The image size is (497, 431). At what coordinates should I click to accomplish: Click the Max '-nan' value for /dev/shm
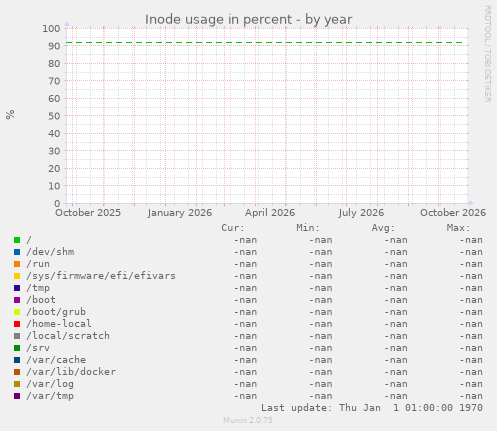coord(471,252)
